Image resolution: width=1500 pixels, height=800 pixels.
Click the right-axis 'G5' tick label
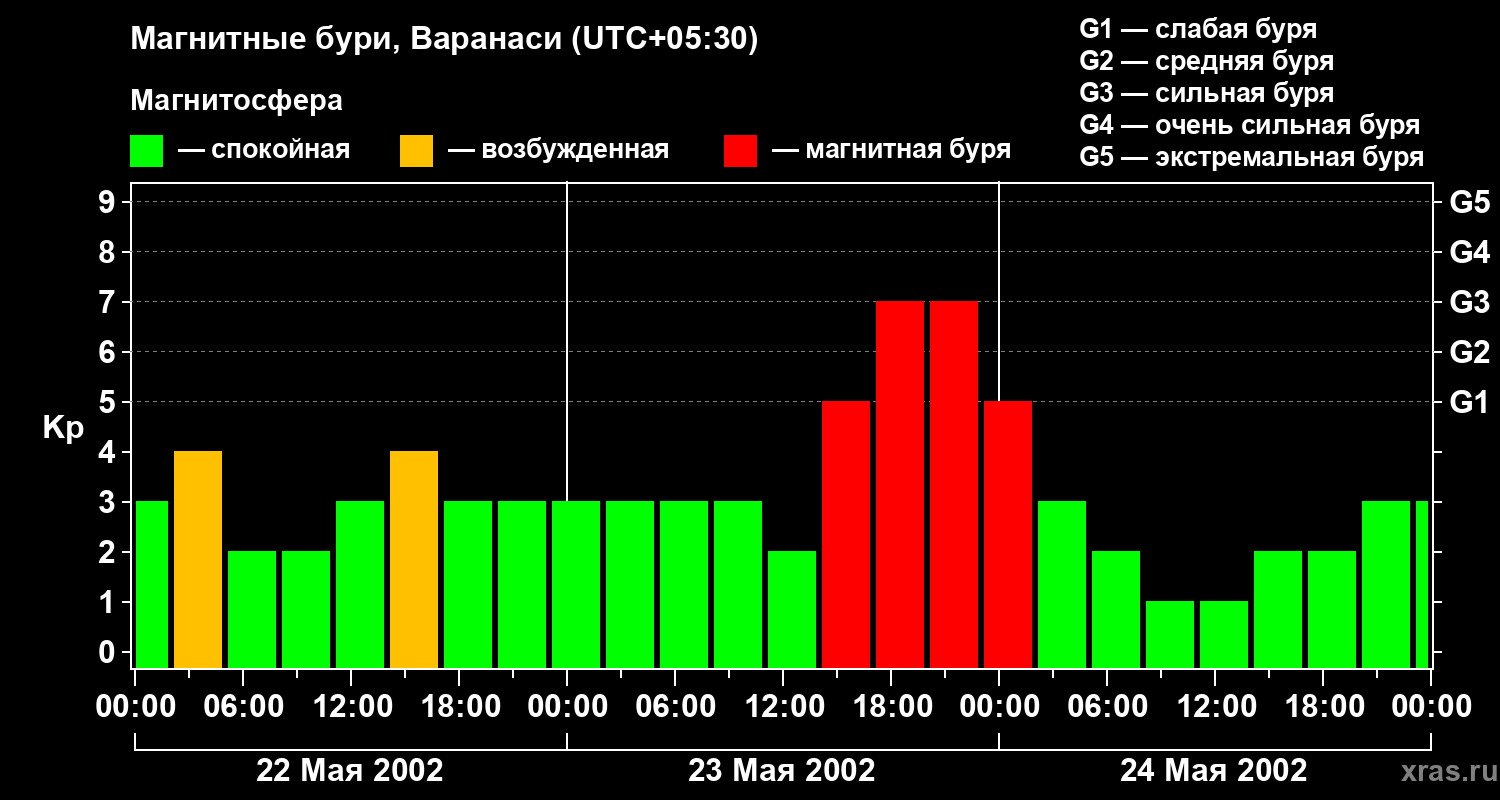(1469, 202)
